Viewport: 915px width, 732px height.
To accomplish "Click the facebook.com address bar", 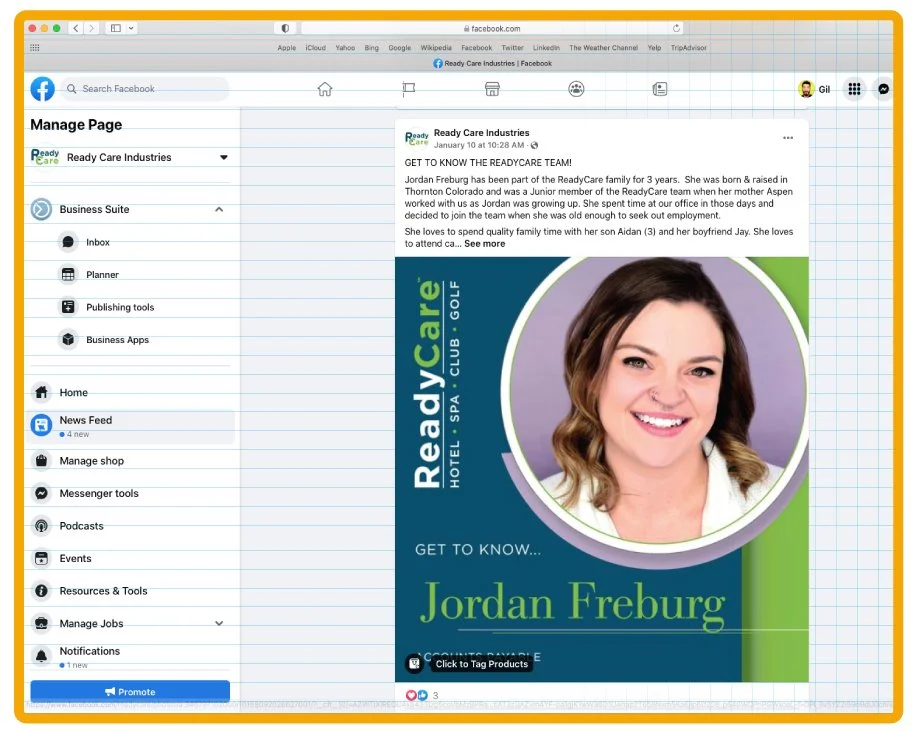I will click(491, 28).
